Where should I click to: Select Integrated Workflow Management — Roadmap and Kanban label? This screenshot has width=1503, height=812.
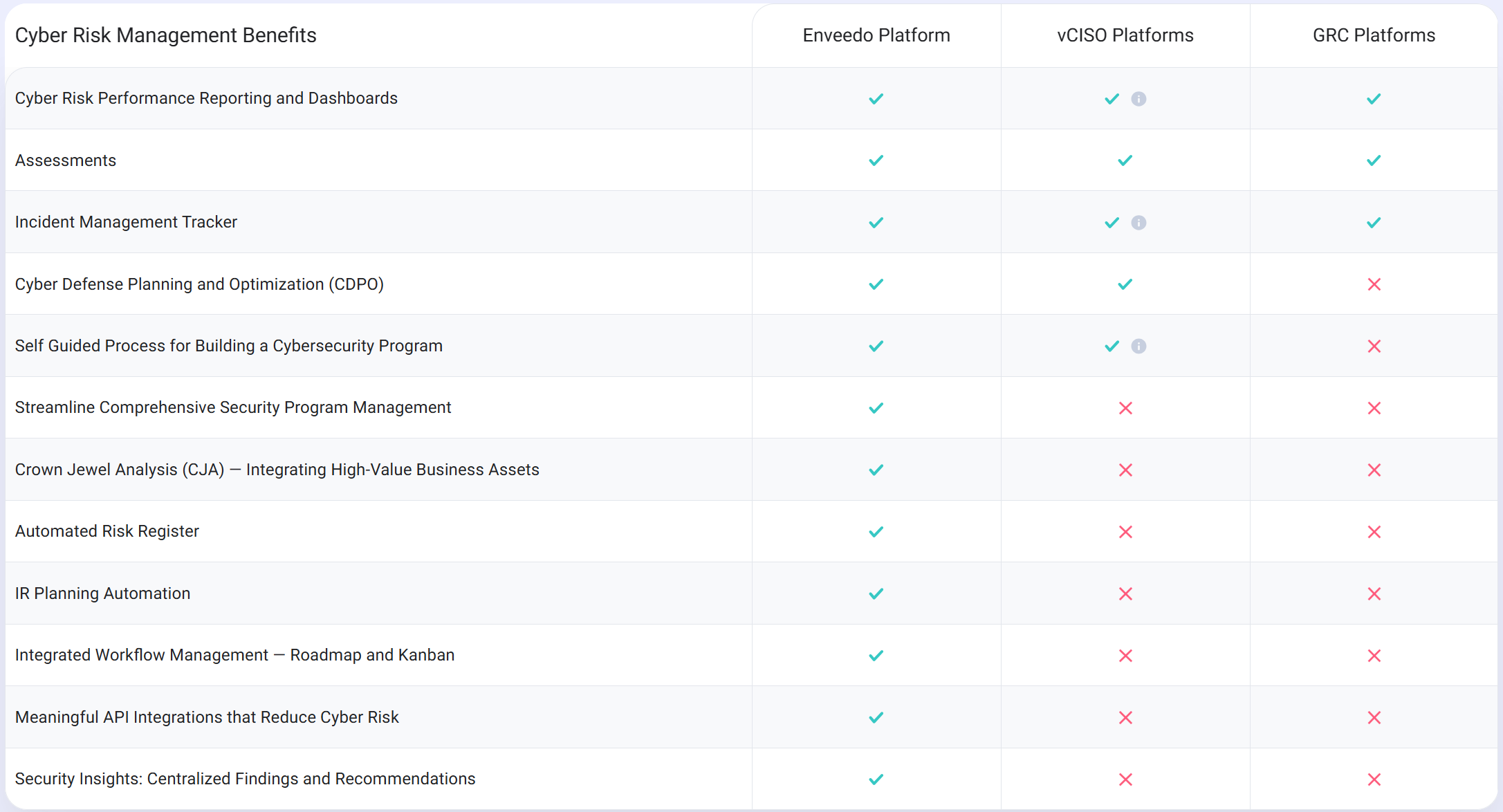(x=234, y=655)
